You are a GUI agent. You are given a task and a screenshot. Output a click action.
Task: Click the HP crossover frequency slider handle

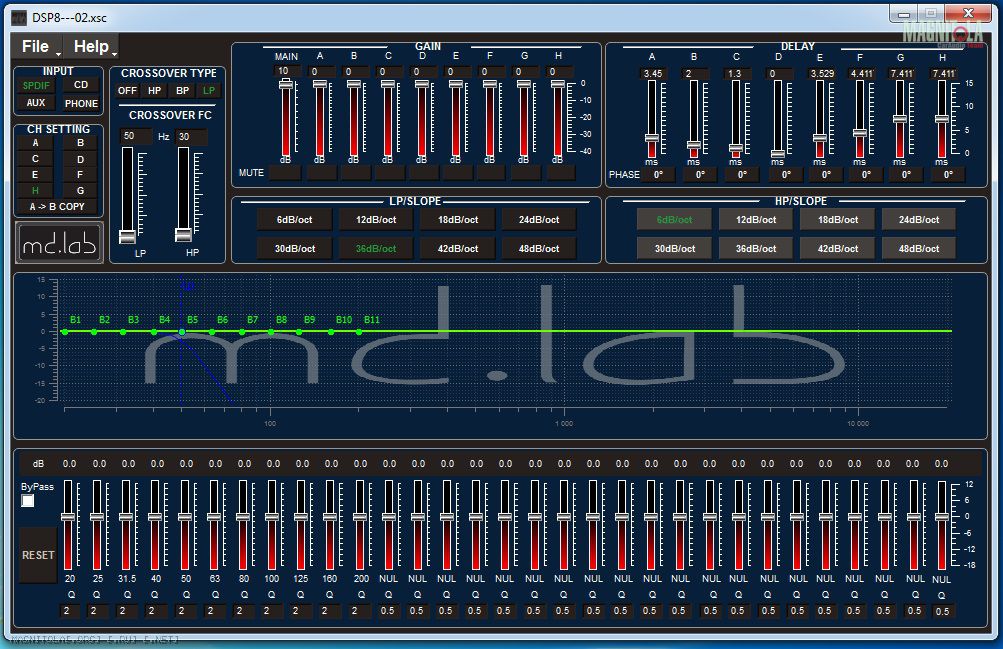[x=183, y=235]
